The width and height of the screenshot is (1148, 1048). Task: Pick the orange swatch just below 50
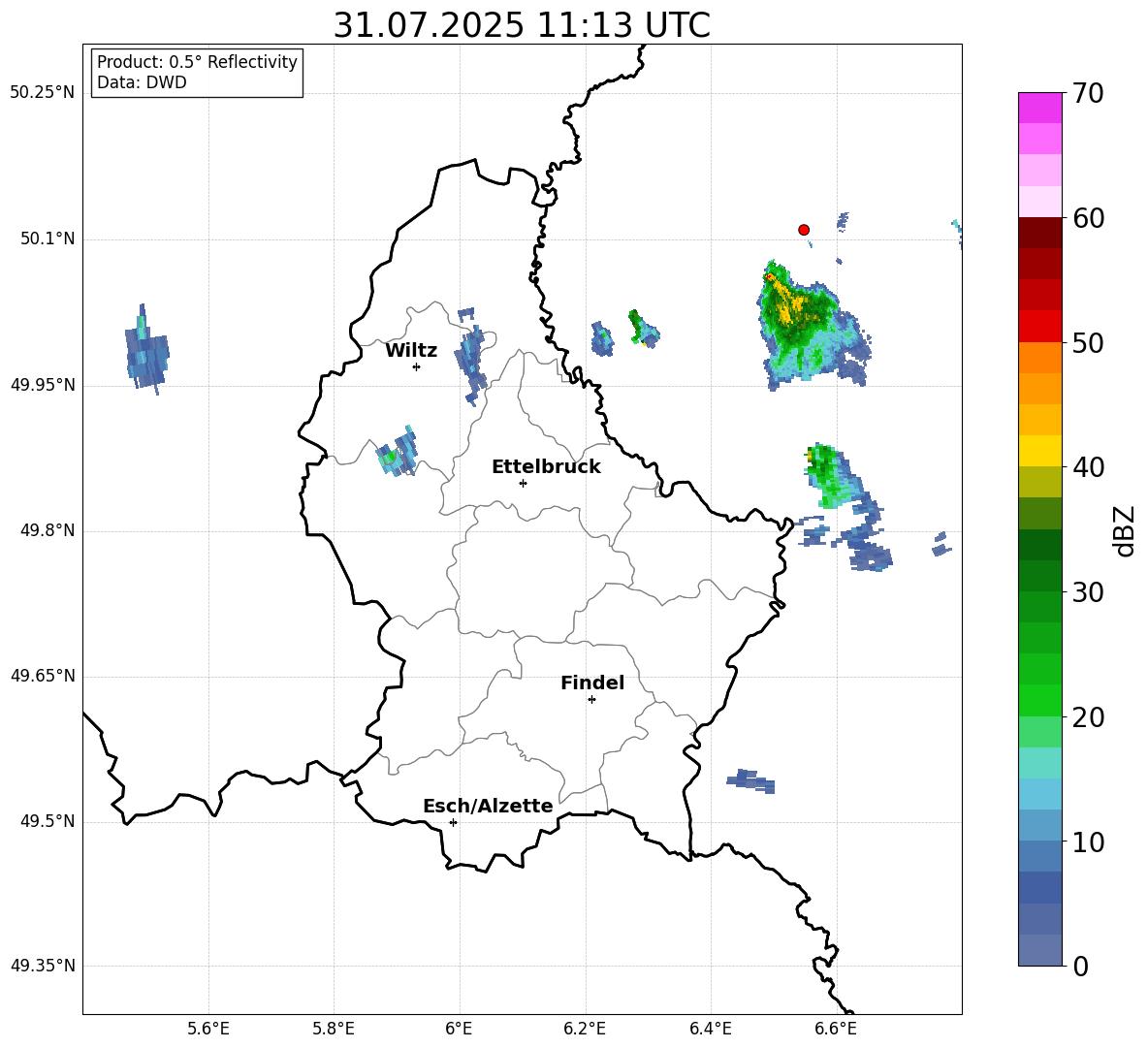1040,358
